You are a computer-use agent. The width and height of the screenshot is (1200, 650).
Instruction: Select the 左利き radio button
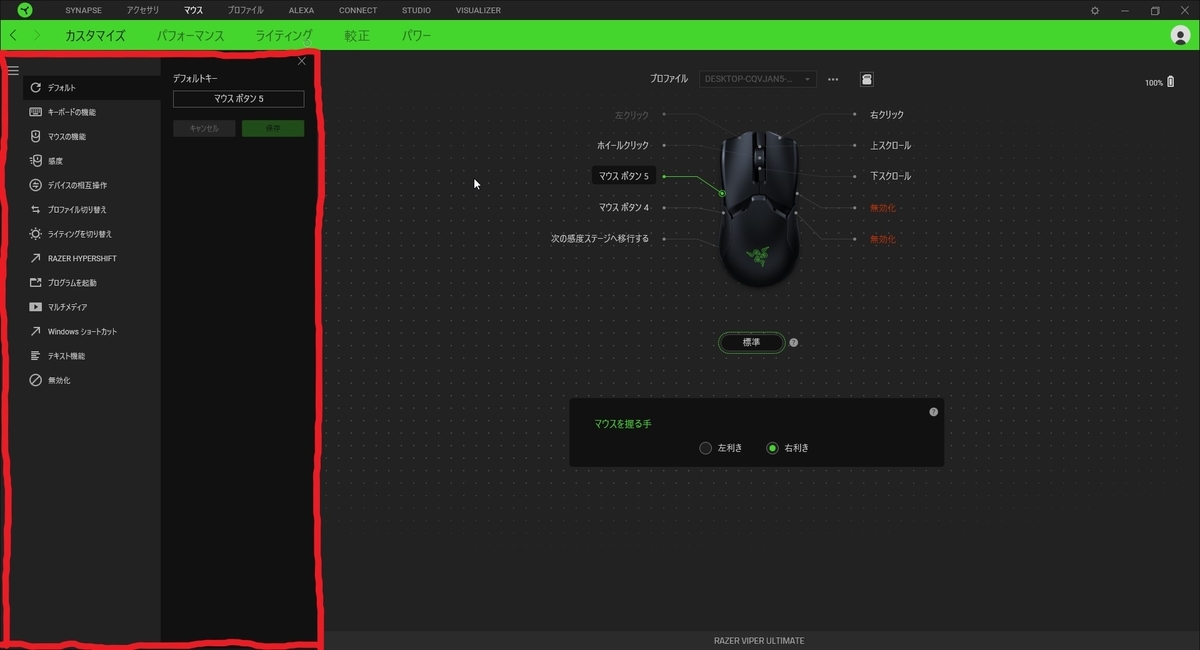click(706, 448)
